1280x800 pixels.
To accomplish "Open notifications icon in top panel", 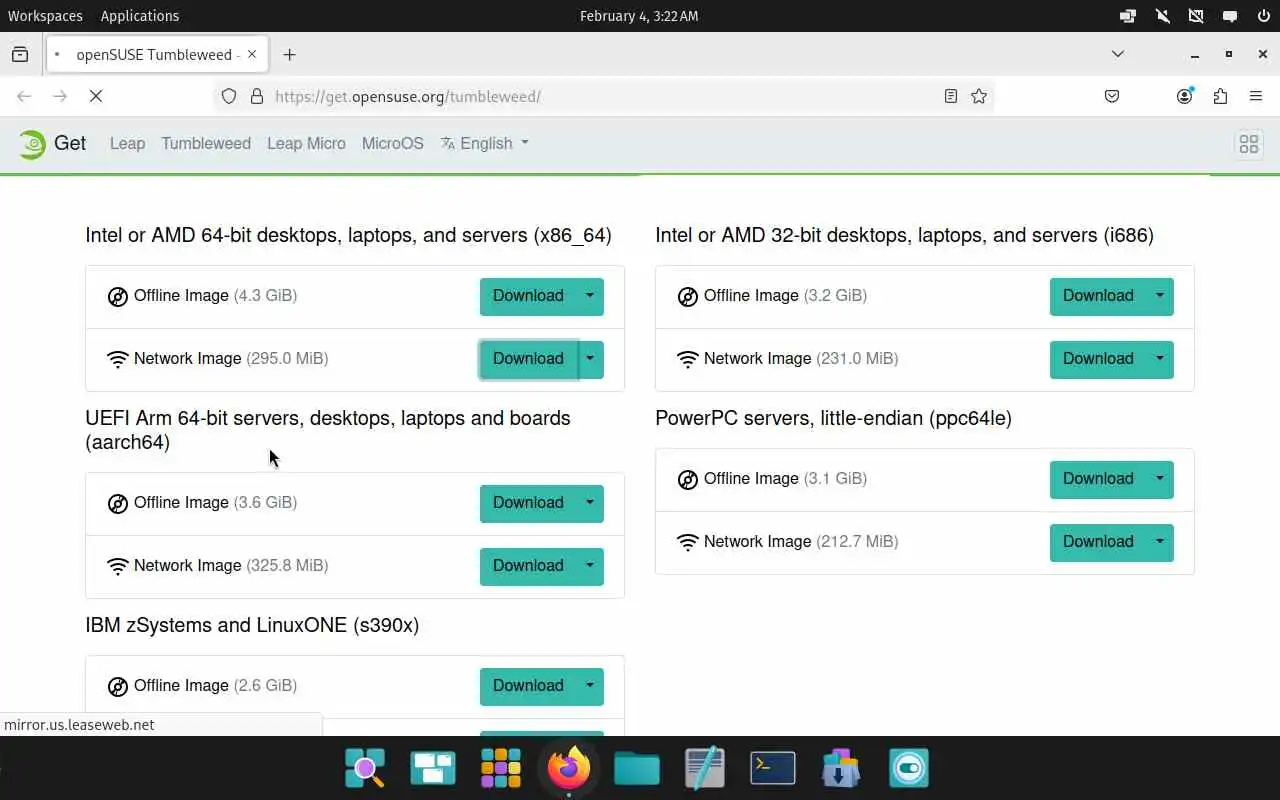I will coord(1229,16).
